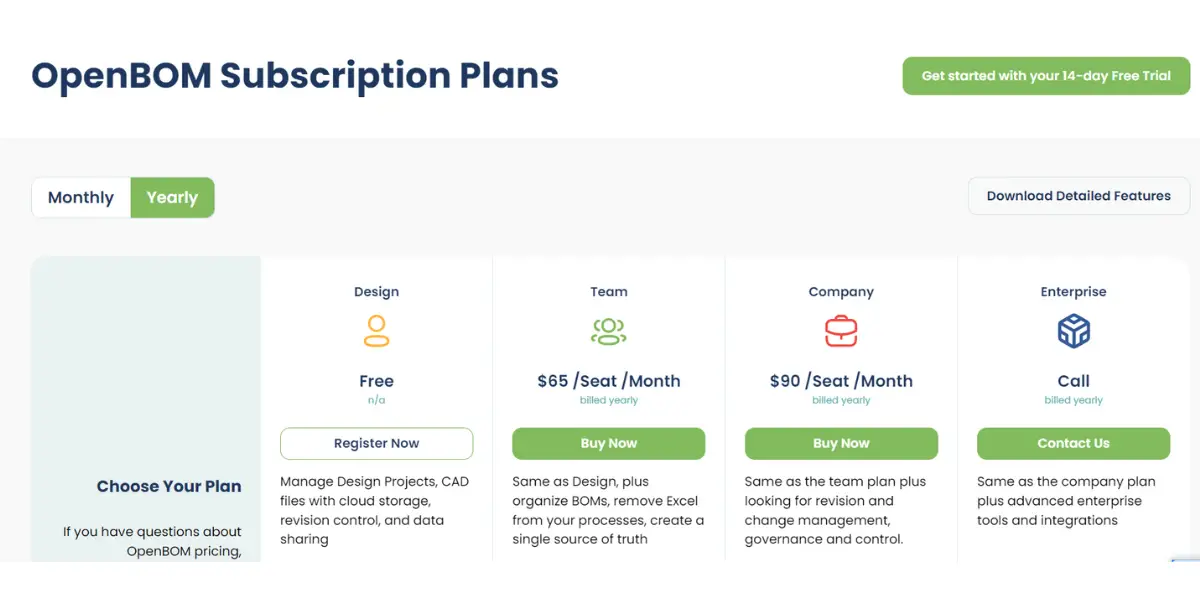Select the Yearly billing option

[172, 198]
